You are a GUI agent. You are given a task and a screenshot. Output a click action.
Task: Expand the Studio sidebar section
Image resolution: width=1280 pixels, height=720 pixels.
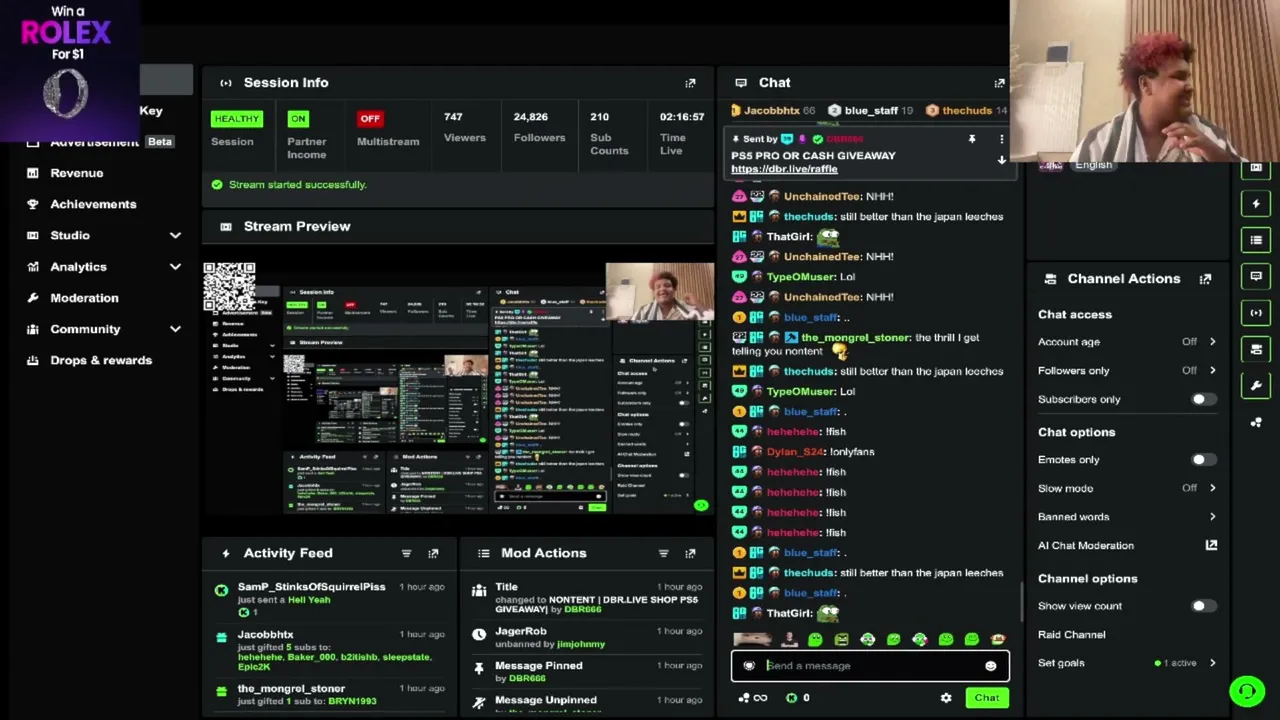coord(175,236)
